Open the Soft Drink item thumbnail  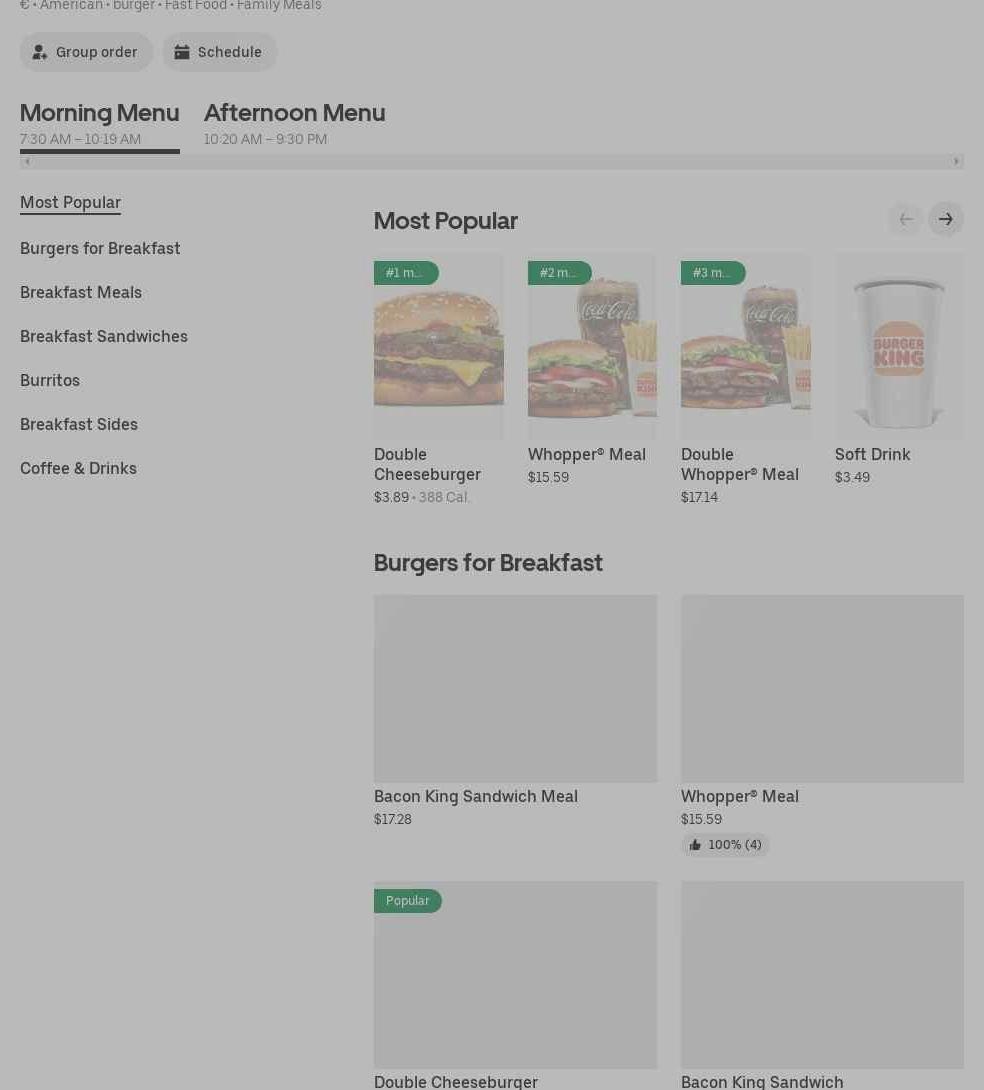click(x=898, y=347)
